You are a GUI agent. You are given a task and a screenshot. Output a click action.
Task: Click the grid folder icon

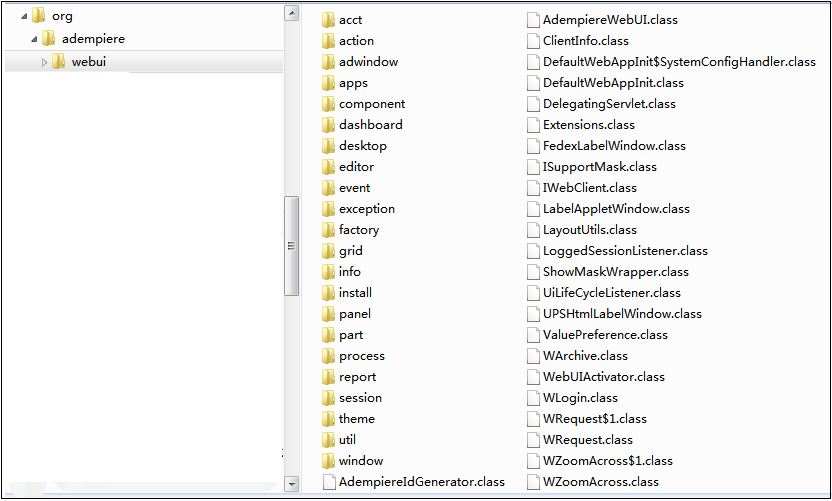click(328, 251)
